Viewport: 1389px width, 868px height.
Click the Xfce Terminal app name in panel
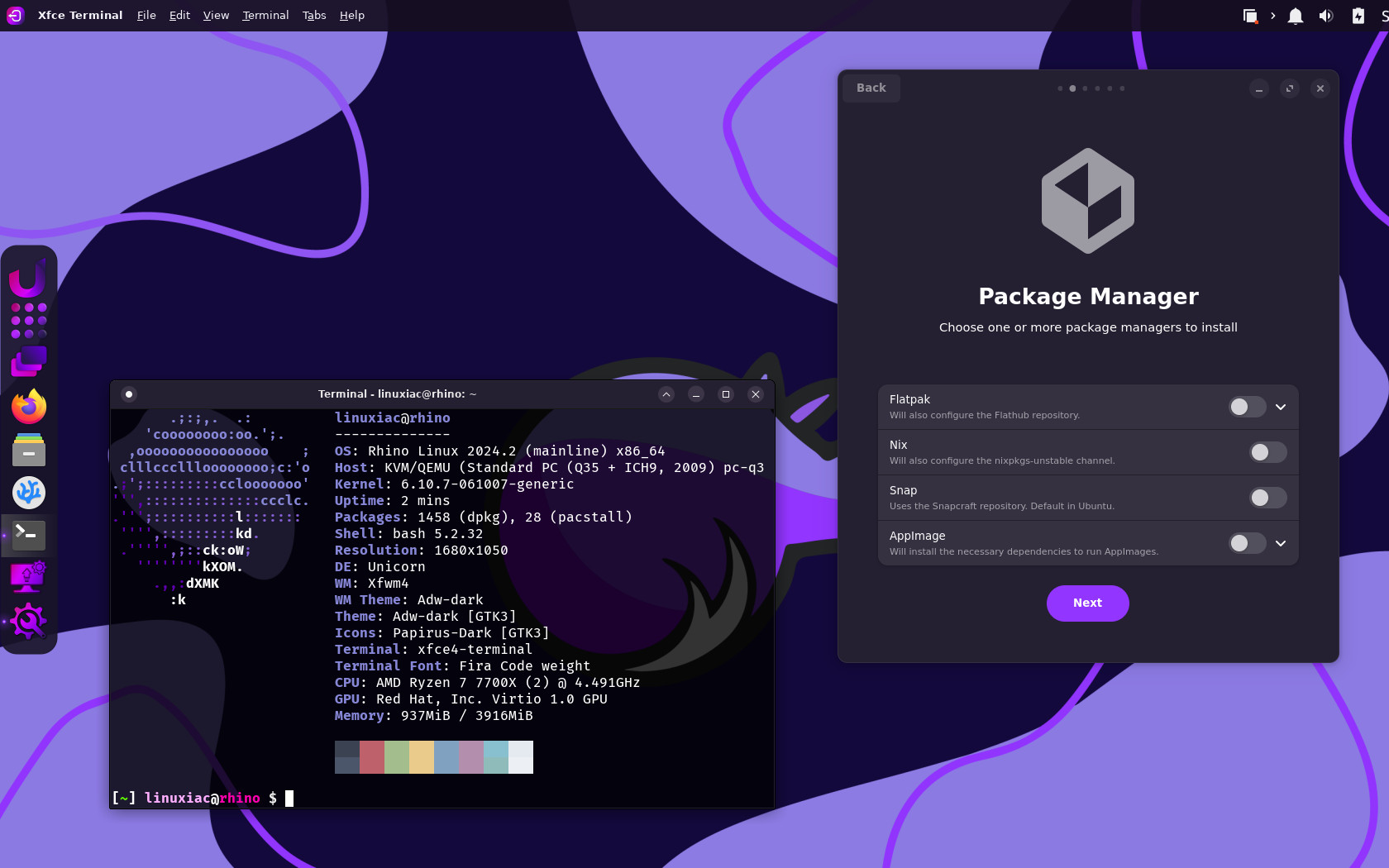tap(80, 16)
